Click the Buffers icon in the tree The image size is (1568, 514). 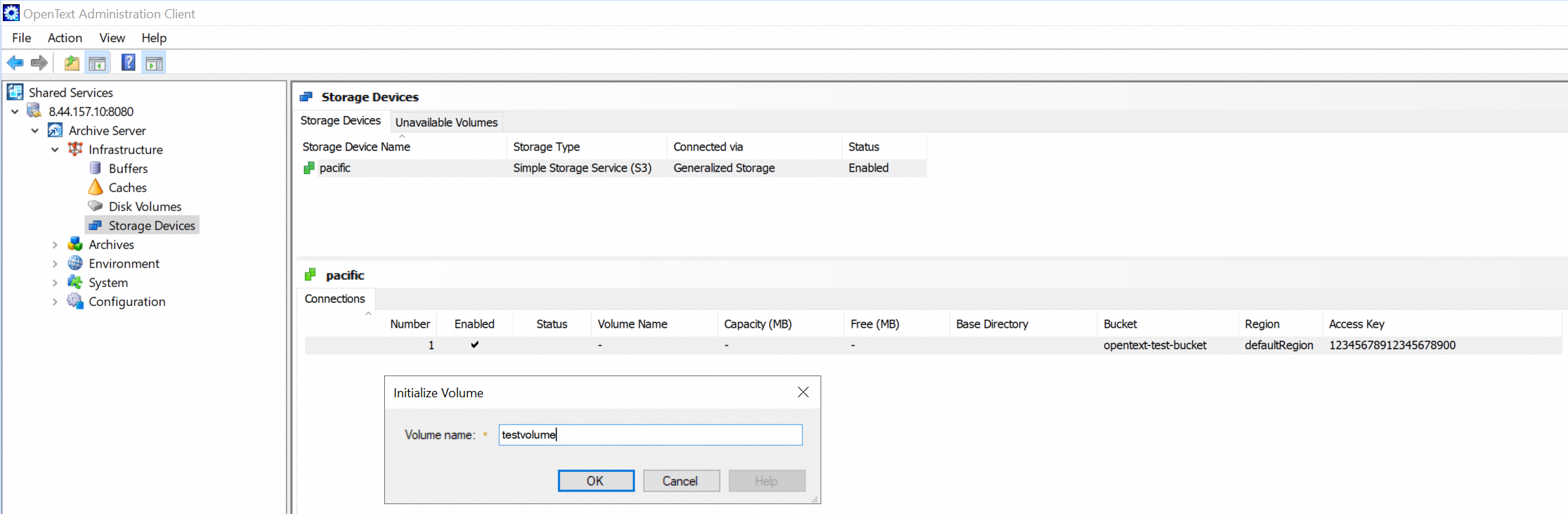click(96, 168)
